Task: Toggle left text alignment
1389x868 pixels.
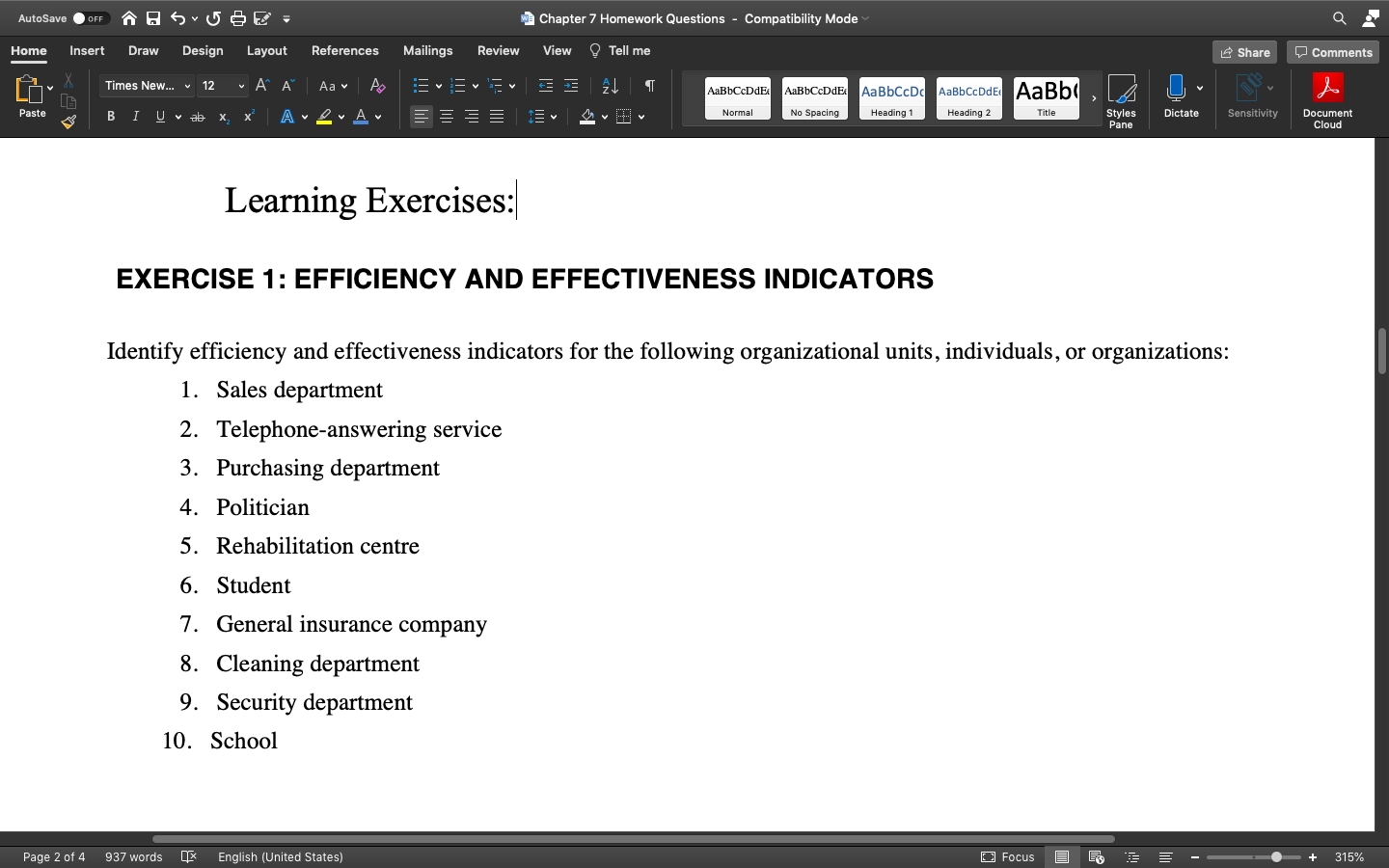Action: coord(422,117)
